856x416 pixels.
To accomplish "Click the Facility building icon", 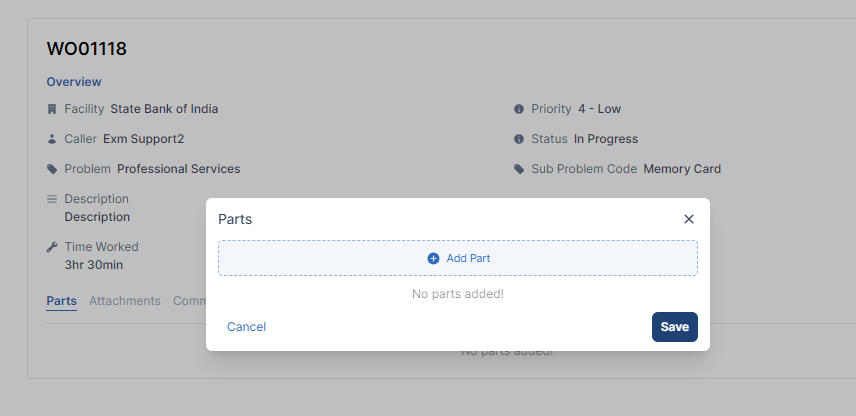I will click(x=52, y=109).
